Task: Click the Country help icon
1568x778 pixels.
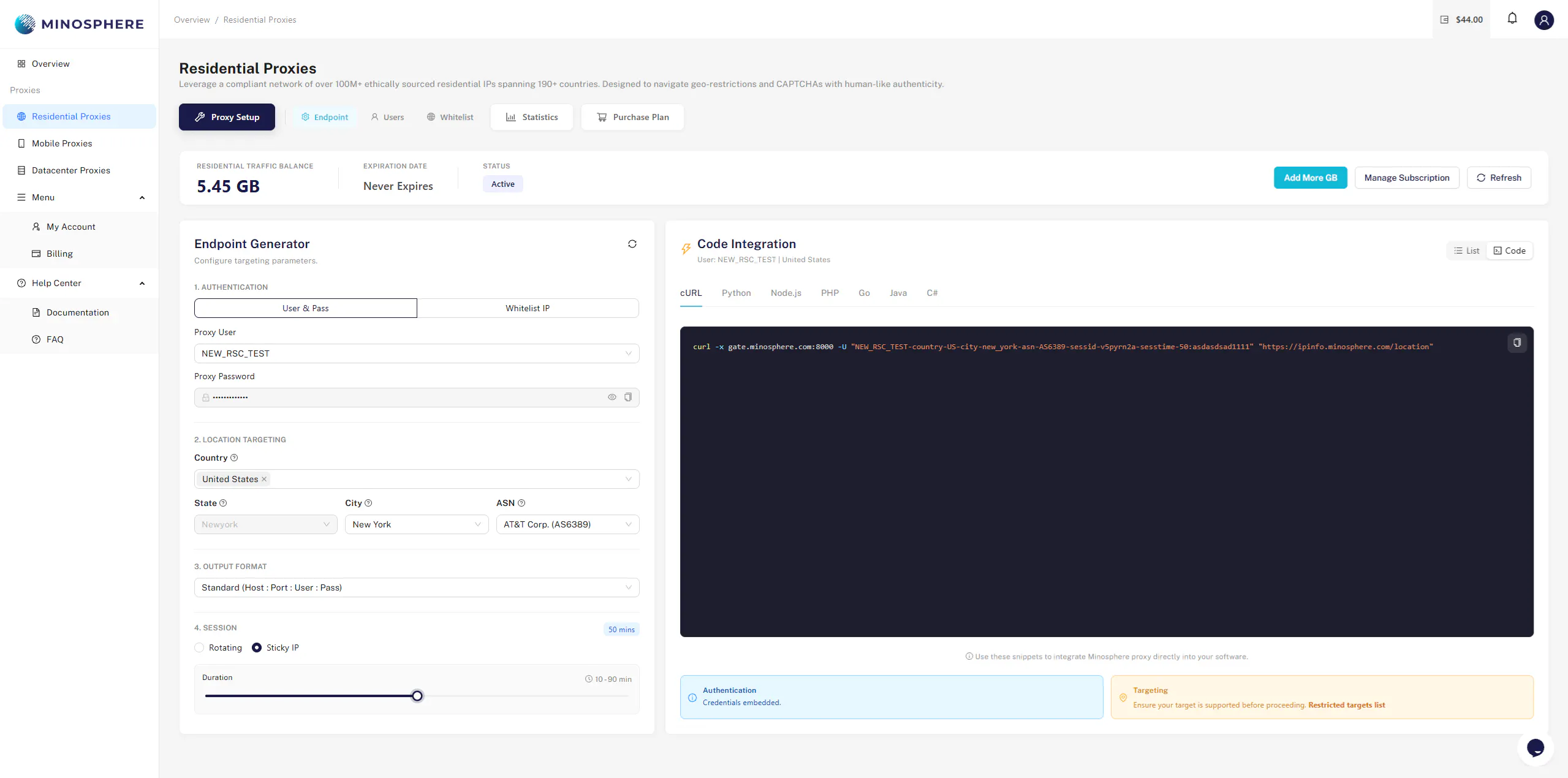Action: (x=234, y=458)
